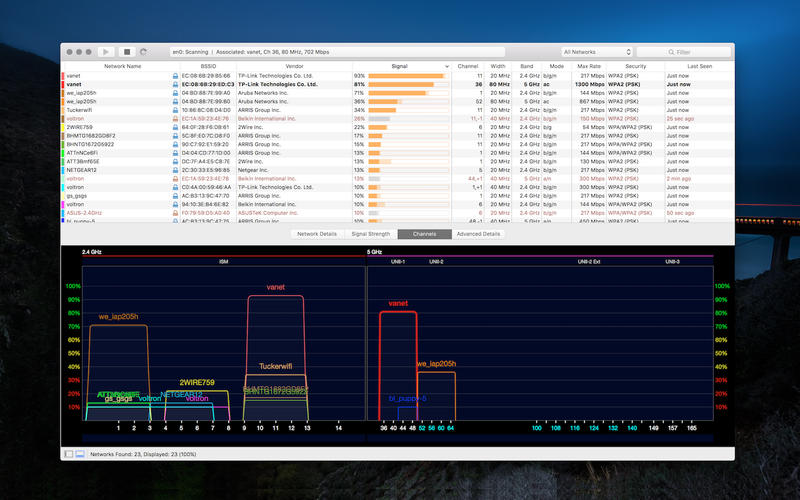Click BSSID 04:BD:88:7E:99:A0 cell
Viewport: 800px width, 500px height.
point(206,93)
